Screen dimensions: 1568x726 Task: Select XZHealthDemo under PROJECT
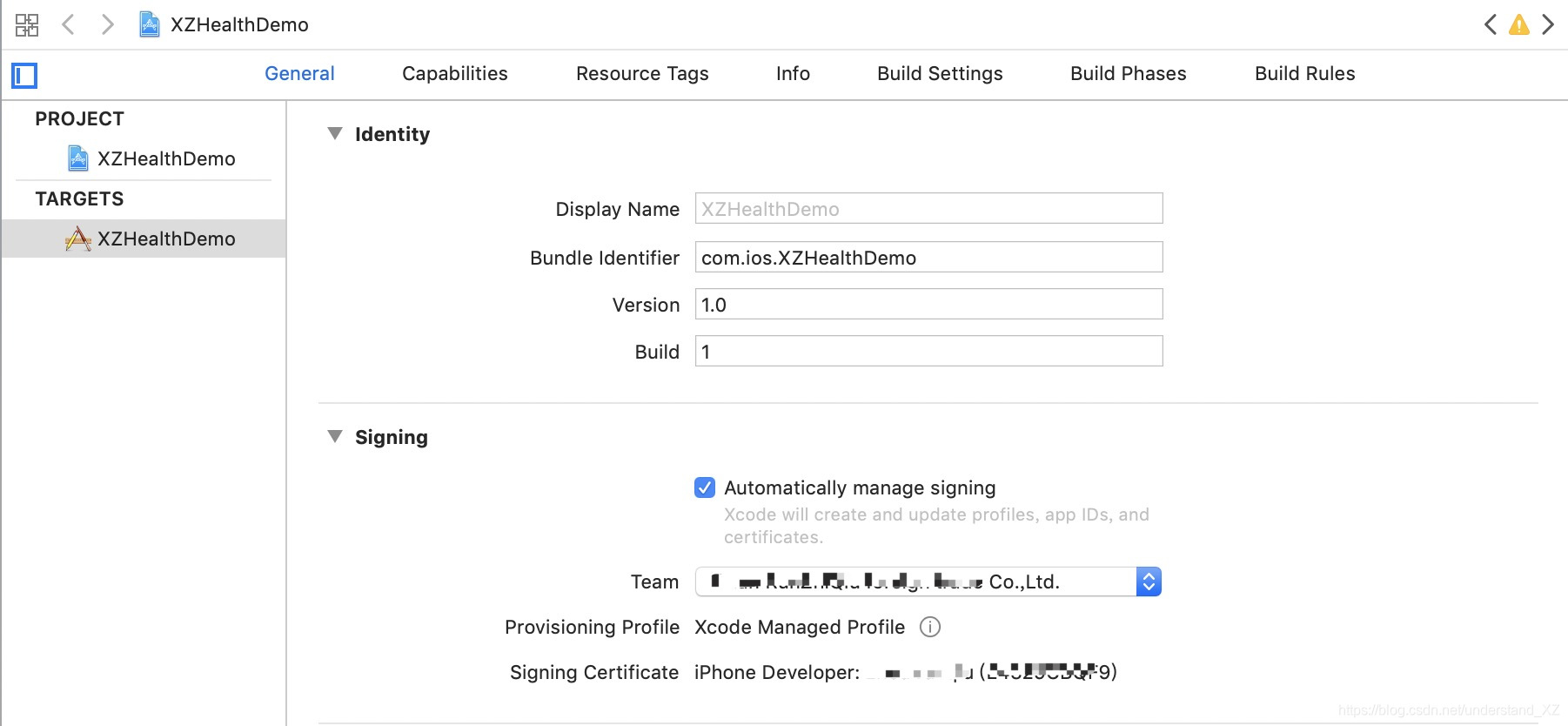(144, 158)
